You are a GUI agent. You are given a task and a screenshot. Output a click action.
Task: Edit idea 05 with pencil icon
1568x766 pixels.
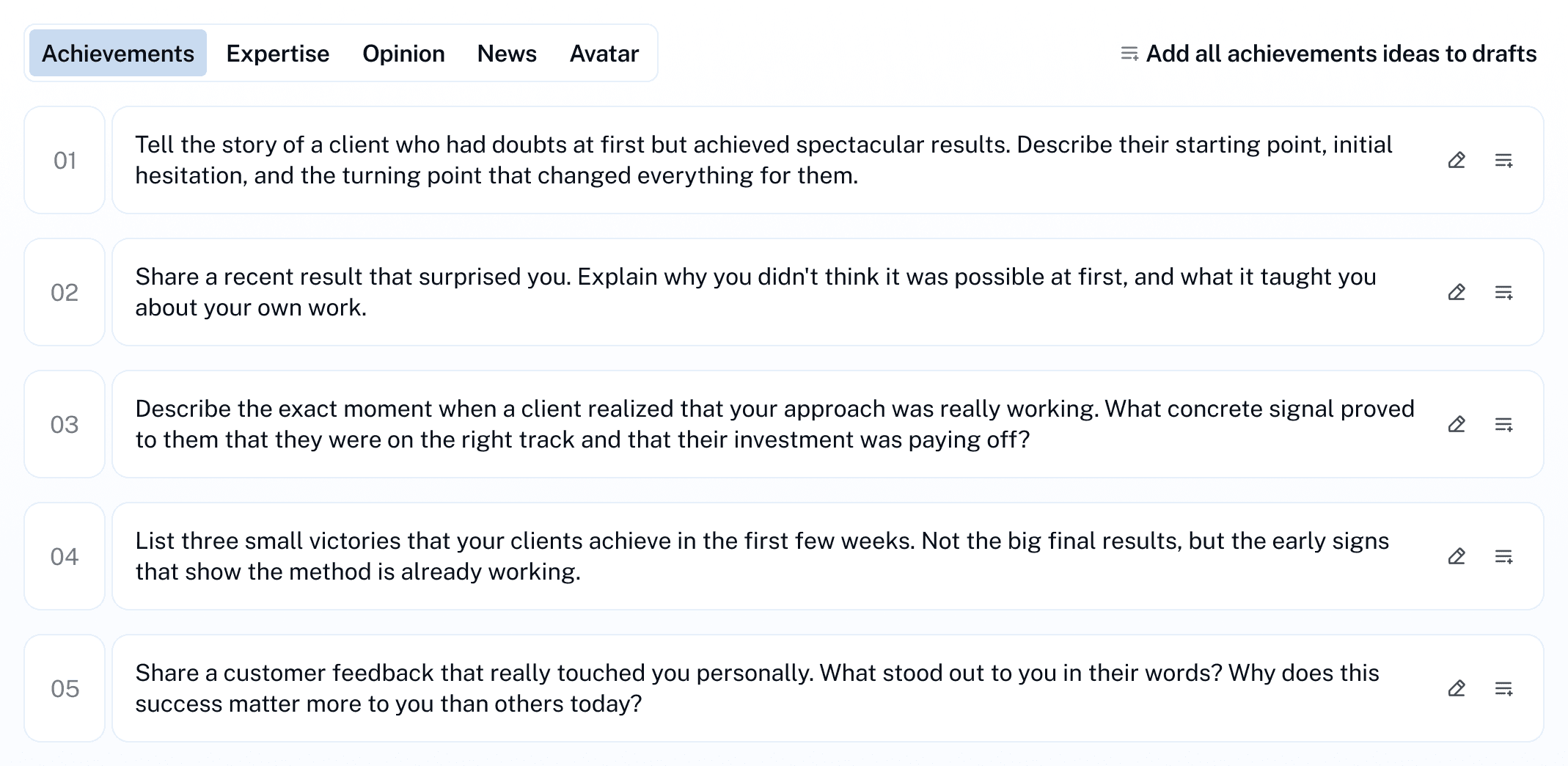[1457, 688]
